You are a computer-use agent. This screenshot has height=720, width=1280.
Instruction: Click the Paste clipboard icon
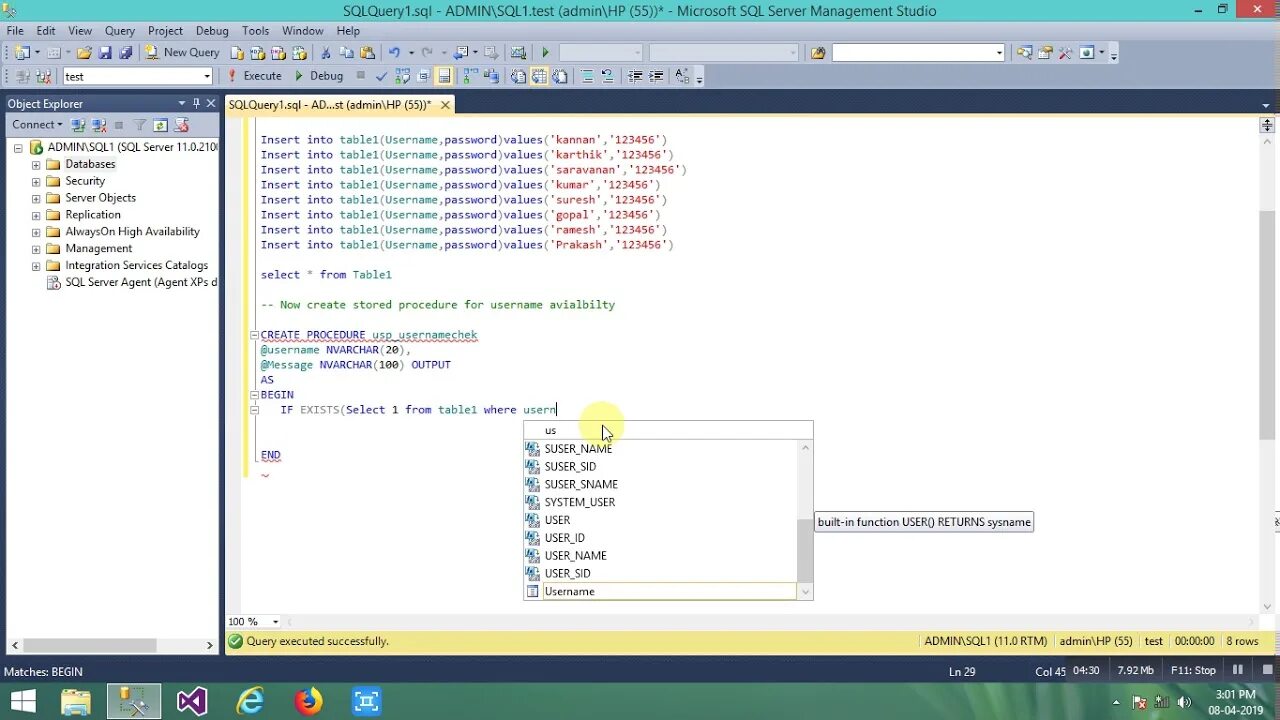point(367,52)
